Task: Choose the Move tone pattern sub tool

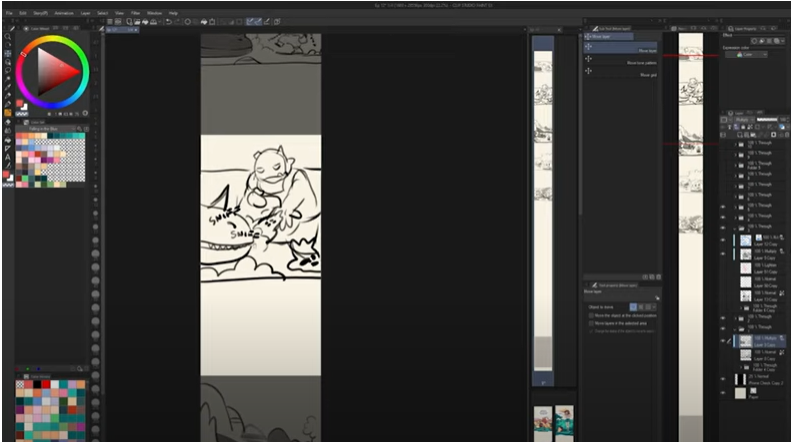Action: tap(620, 62)
